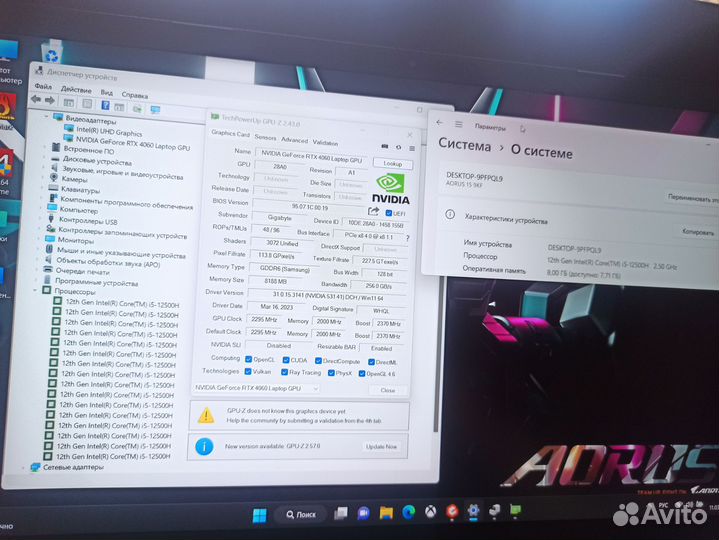Select Intel(R) UHD Graphics tree item

pyautogui.click(x=109, y=132)
